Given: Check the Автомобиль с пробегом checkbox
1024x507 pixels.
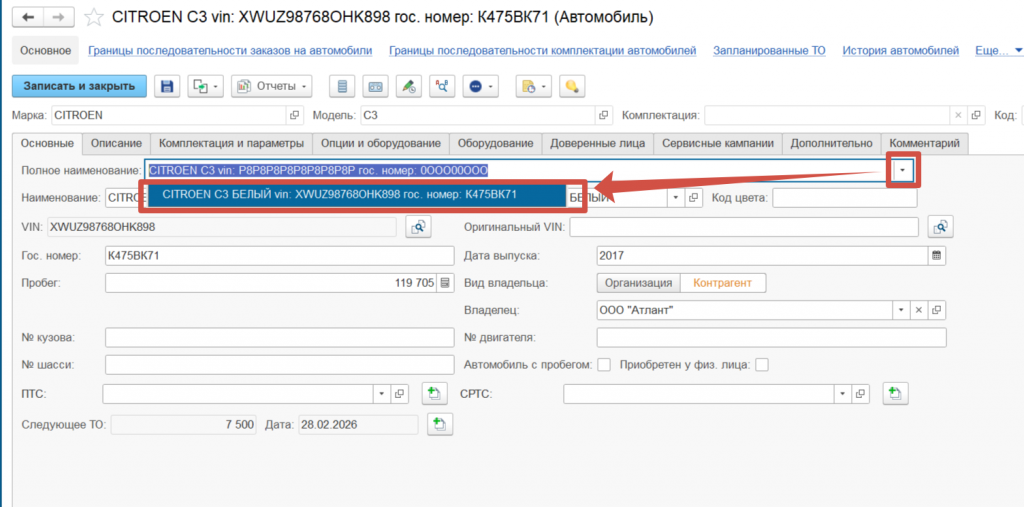Looking at the screenshot, I should point(604,365).
